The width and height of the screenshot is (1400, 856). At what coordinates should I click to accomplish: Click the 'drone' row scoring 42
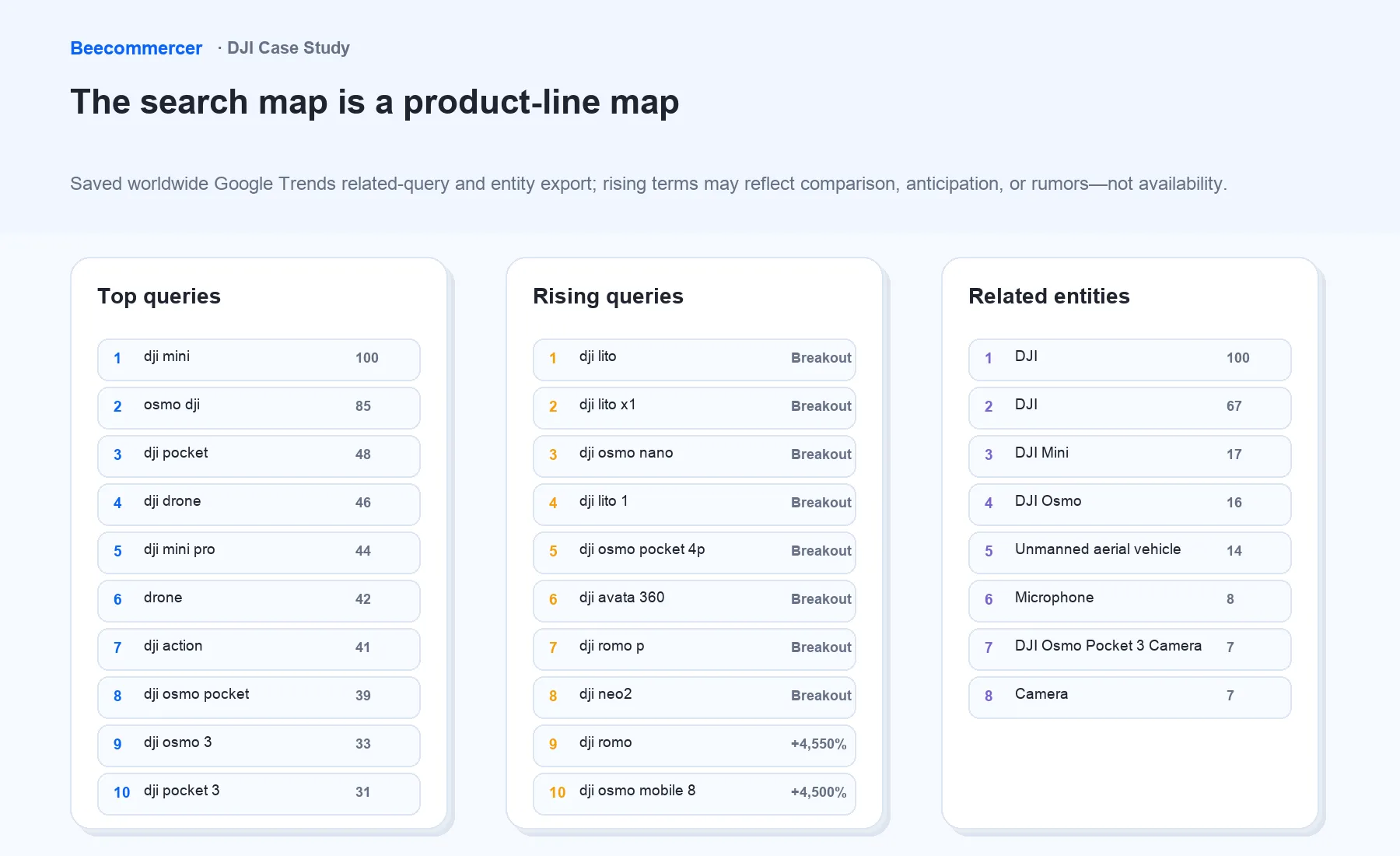tap(259, 601)
